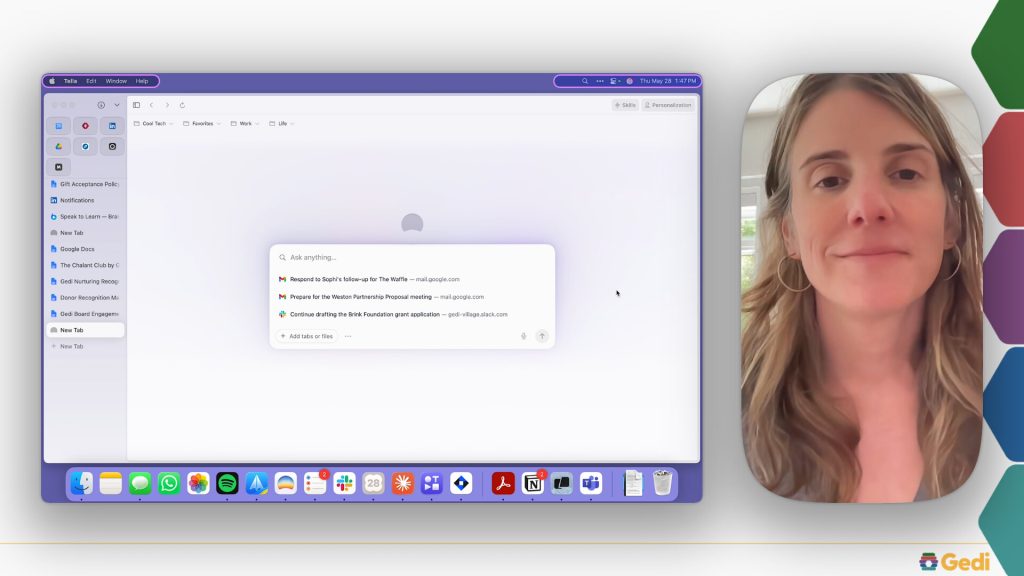Expand the sidebar header chevron menu
This screenshot has height=576, width=1024.
coord(117,105)
